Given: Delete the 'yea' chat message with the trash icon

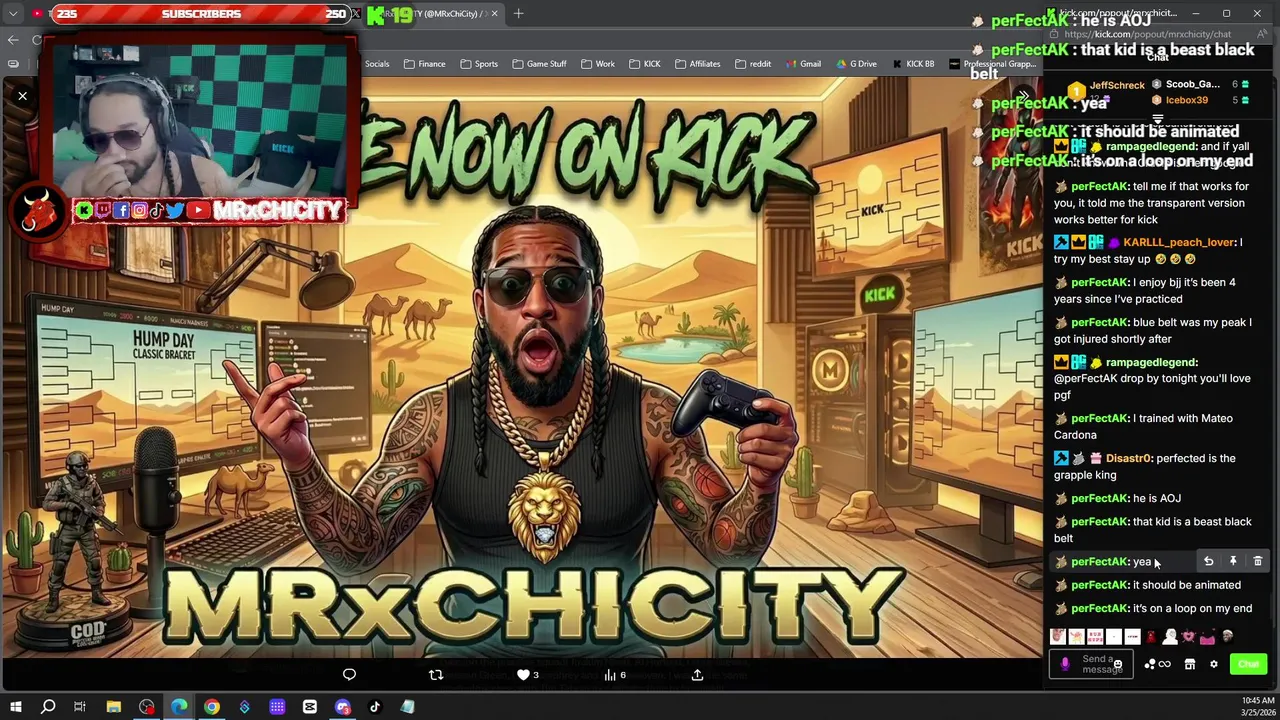Looking at the screenshot, I should tap(1258, 562).
